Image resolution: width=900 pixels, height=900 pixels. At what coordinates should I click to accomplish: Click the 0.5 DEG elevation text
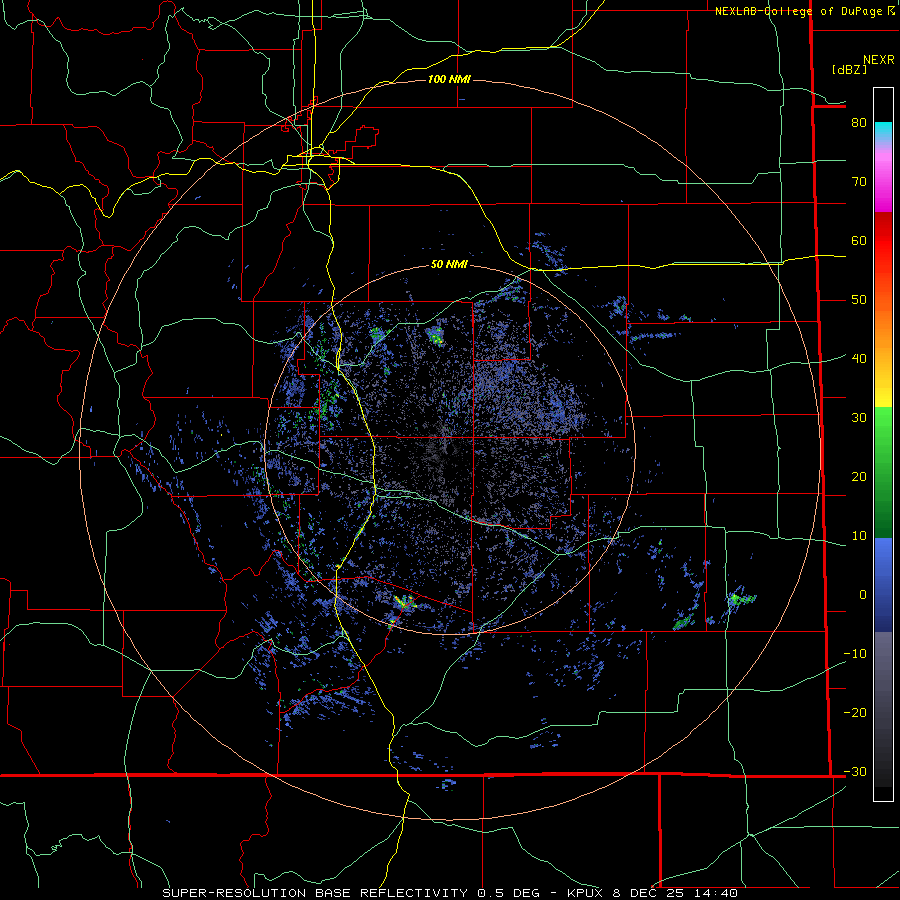click(x=509, y=893)
